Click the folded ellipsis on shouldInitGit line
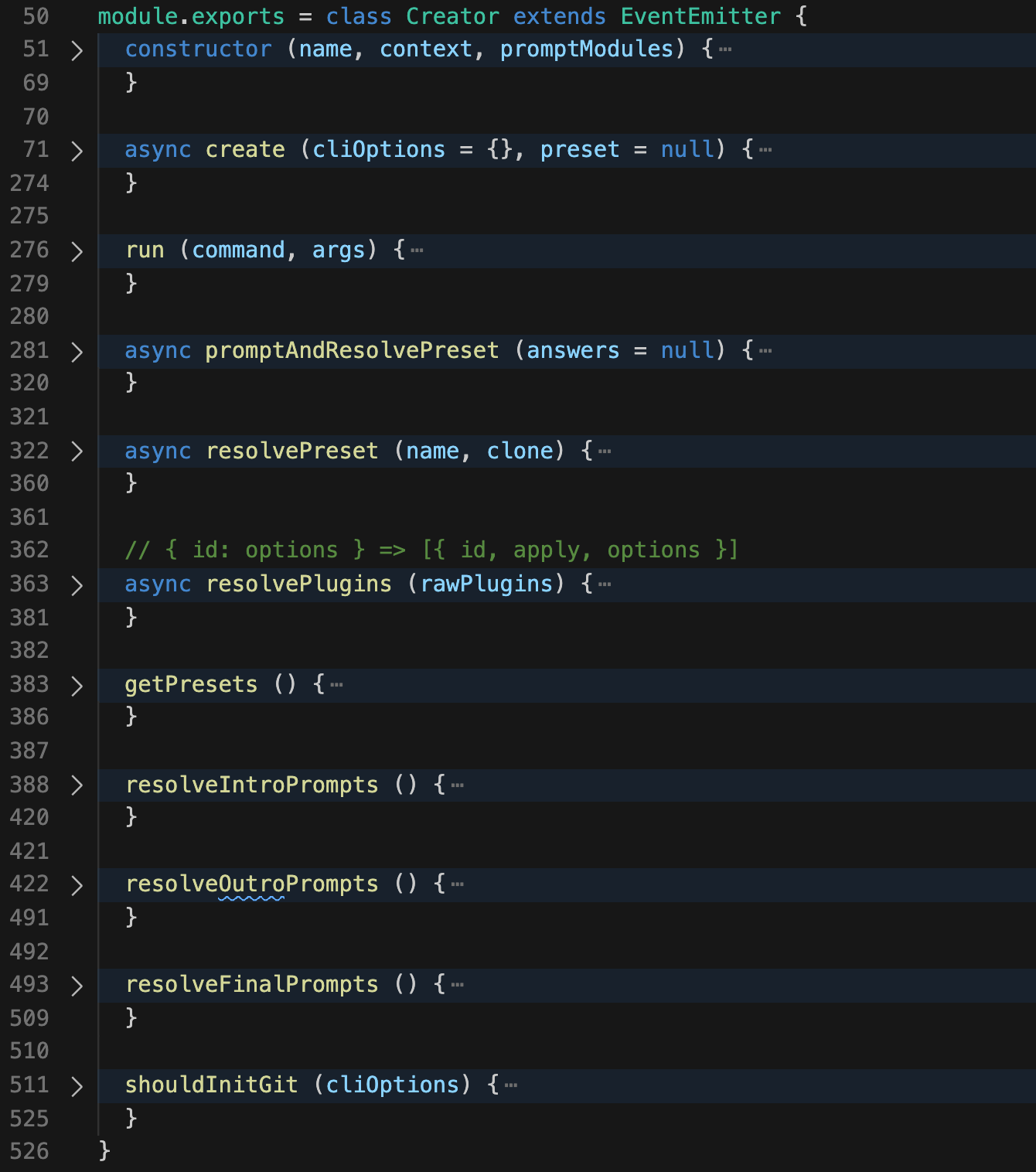 [511, 1085]
